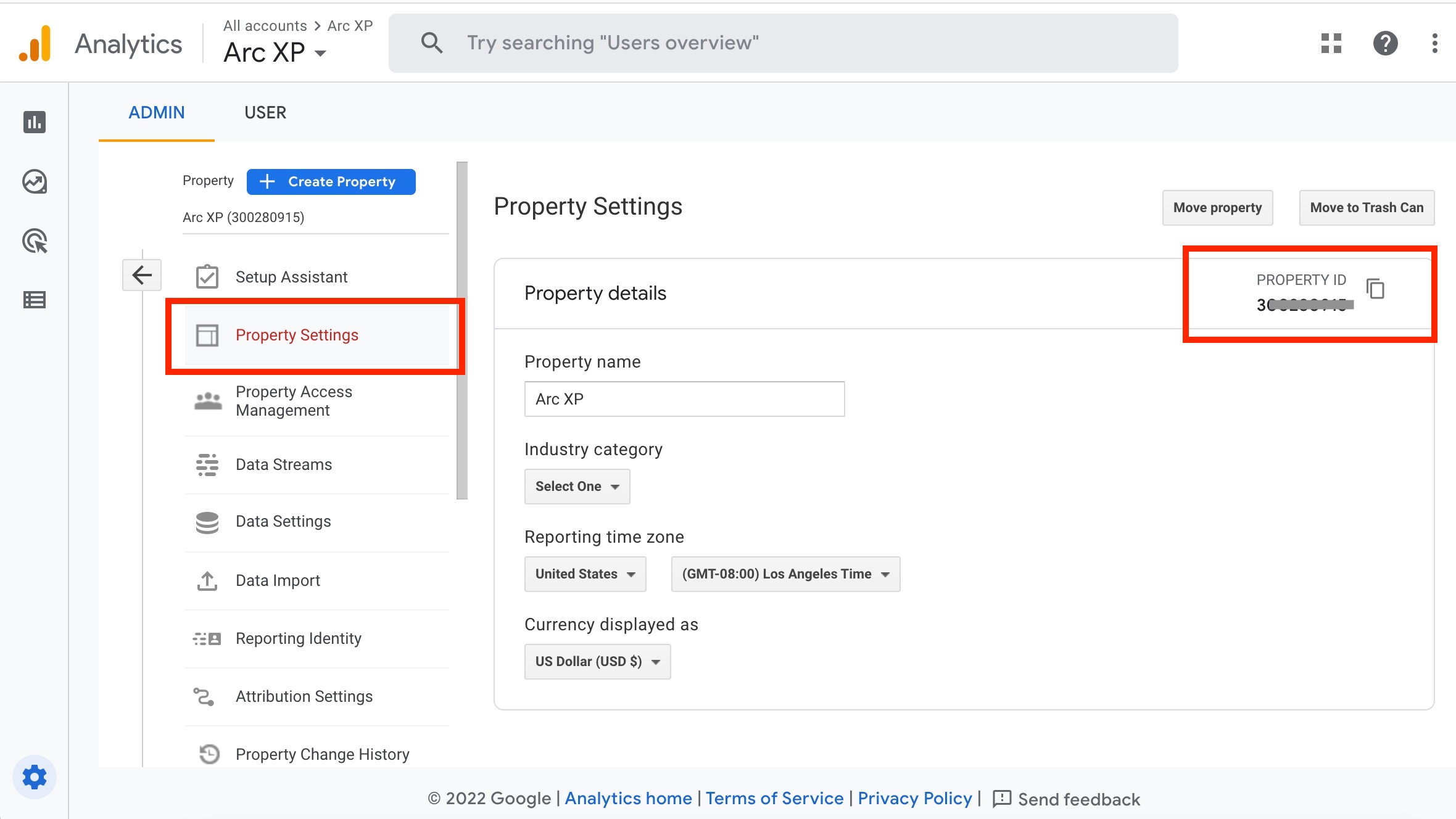Click the Arc XP (300280915) property name
The width and height of the screenshot is (1456, 819).
(x=243, y=217)
